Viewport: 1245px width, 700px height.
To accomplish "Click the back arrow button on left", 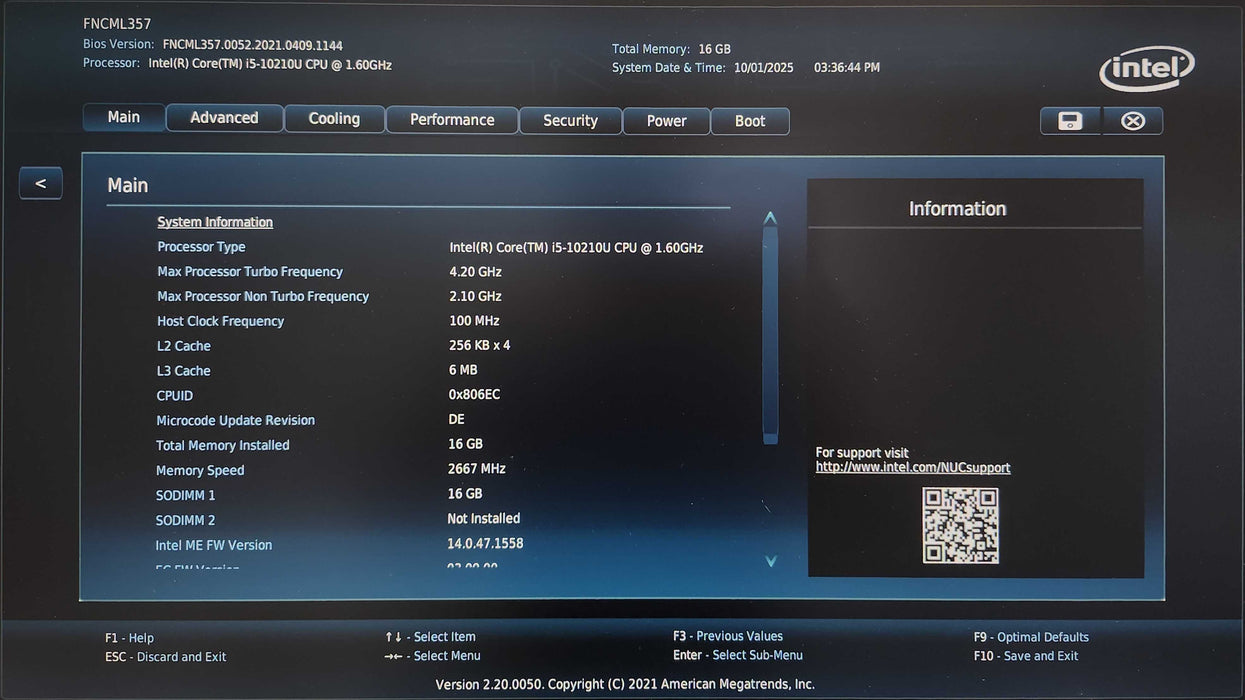I will pos(41,183).
